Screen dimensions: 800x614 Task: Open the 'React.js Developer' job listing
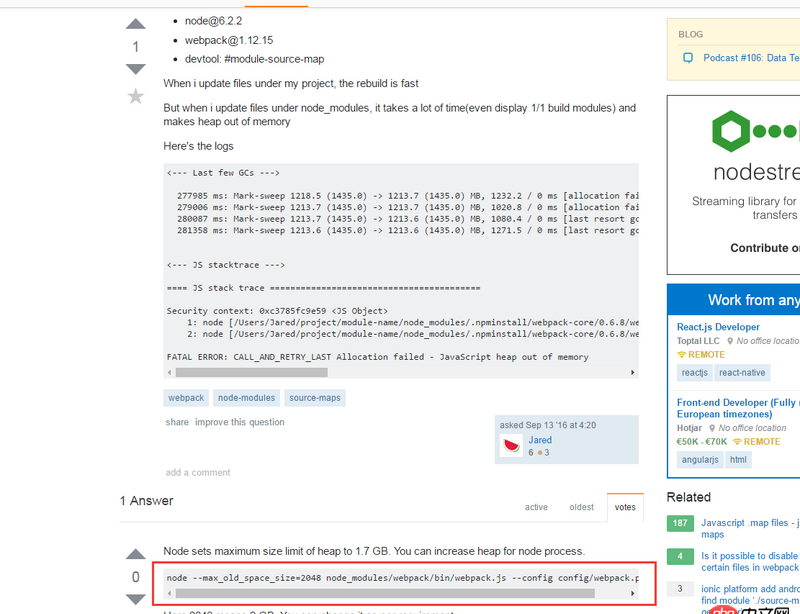pyautogui.click(x=717, y=326)
